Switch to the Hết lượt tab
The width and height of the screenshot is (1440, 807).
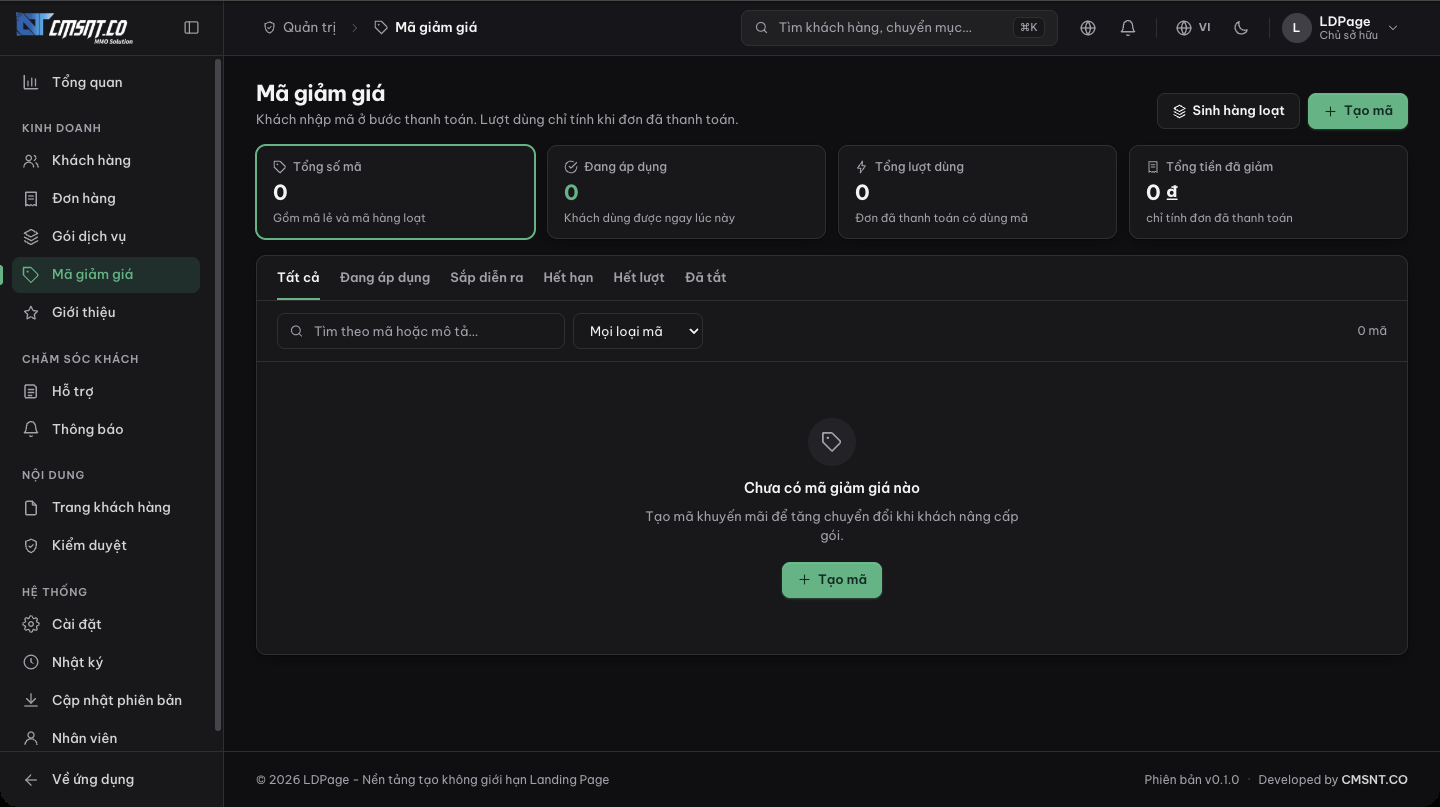[x=639, y=278]
